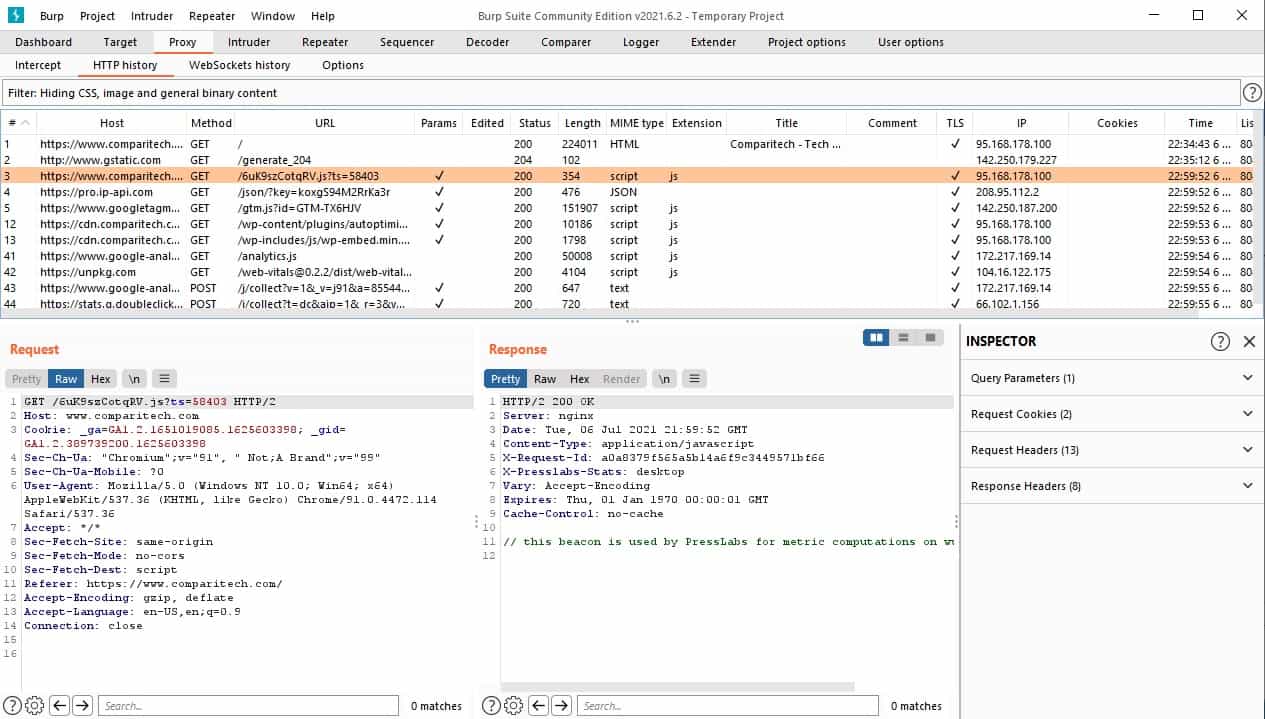1265x719 pixels.
Task: Open the Extender tab
Action: 713,42
